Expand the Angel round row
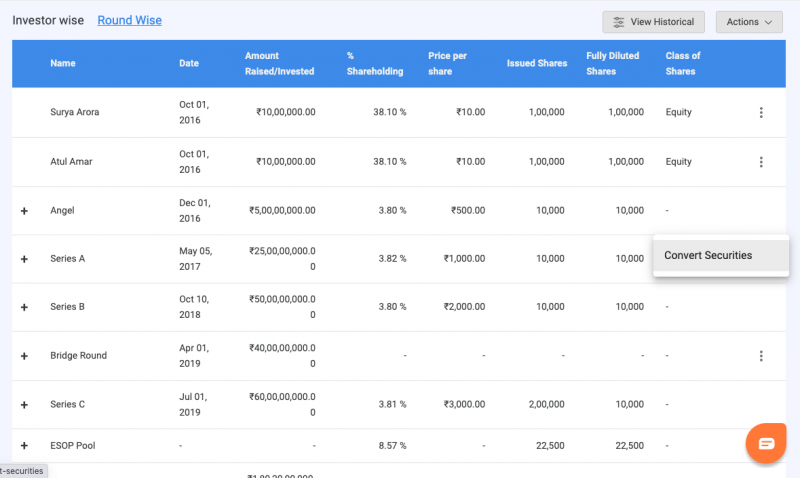800x478 pixels. point(24,211)
